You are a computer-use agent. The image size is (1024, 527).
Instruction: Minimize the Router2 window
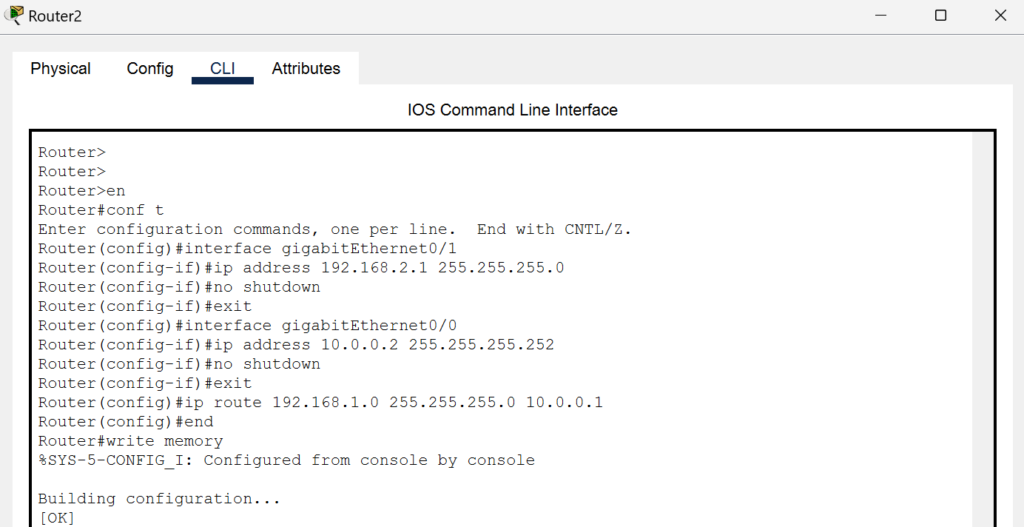pos(881,15)
